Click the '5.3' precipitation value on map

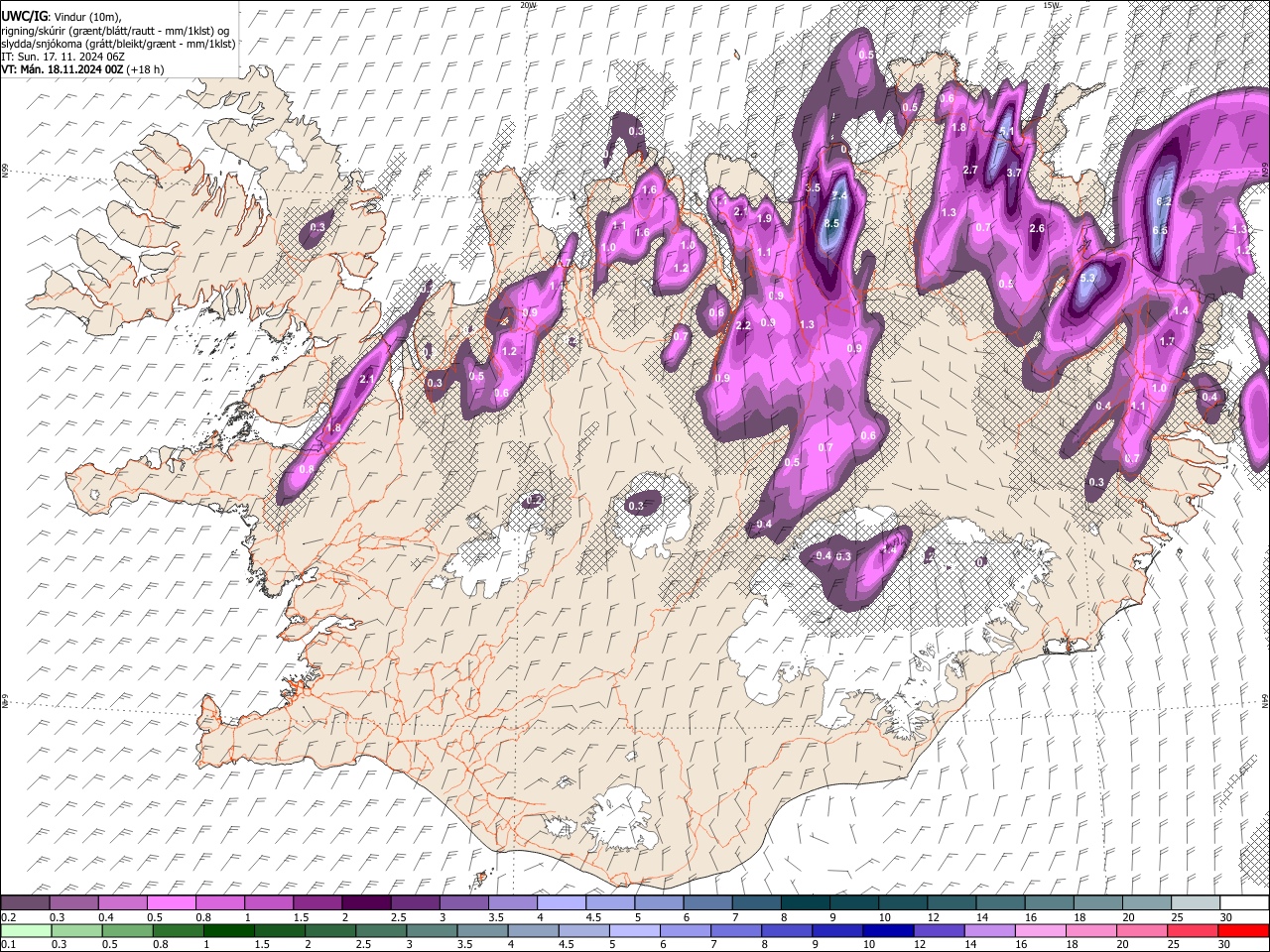pos(1087,279)
